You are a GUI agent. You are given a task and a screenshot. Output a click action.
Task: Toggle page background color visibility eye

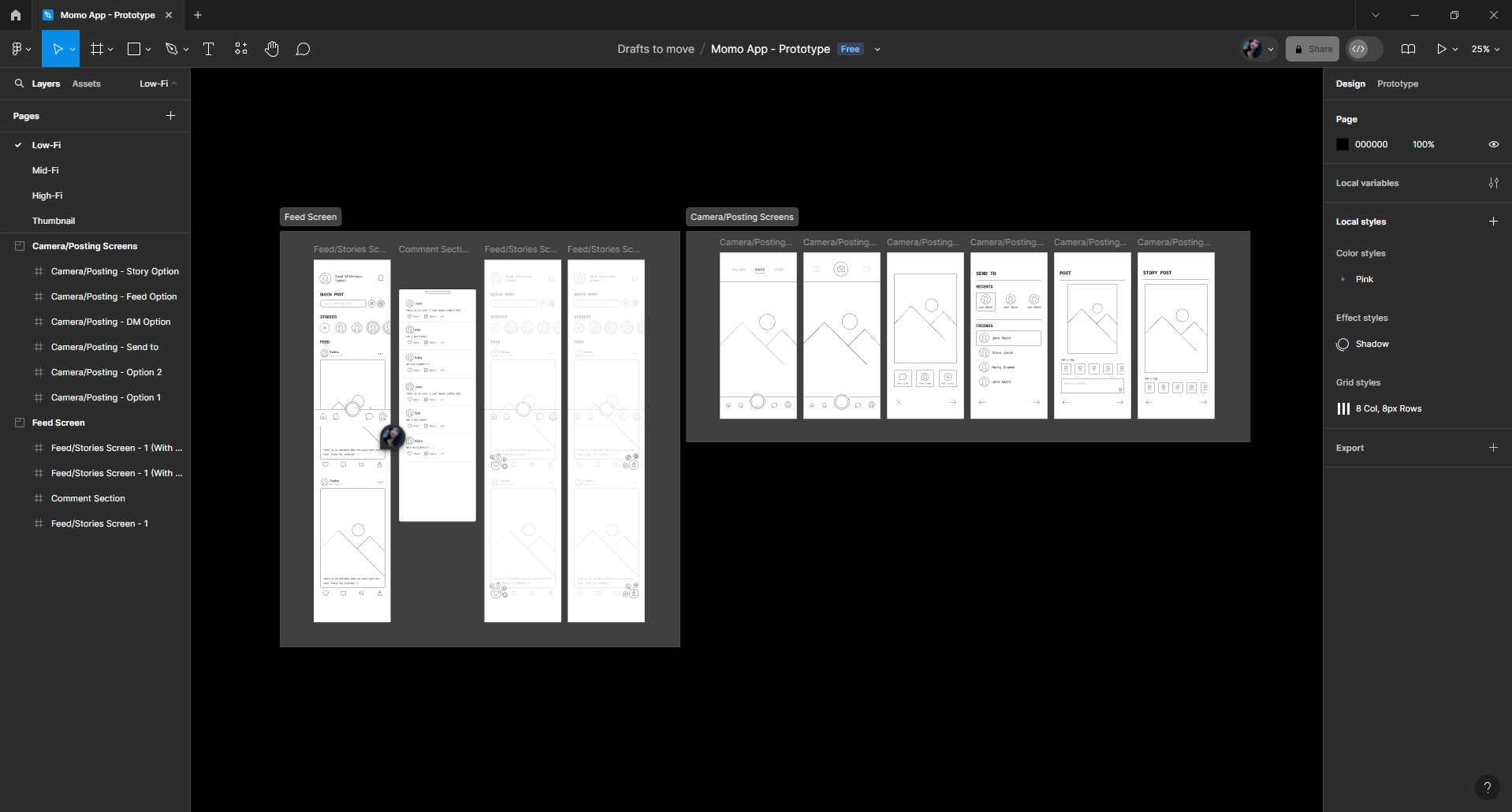pyautogui.click(x=1493, y=144)
